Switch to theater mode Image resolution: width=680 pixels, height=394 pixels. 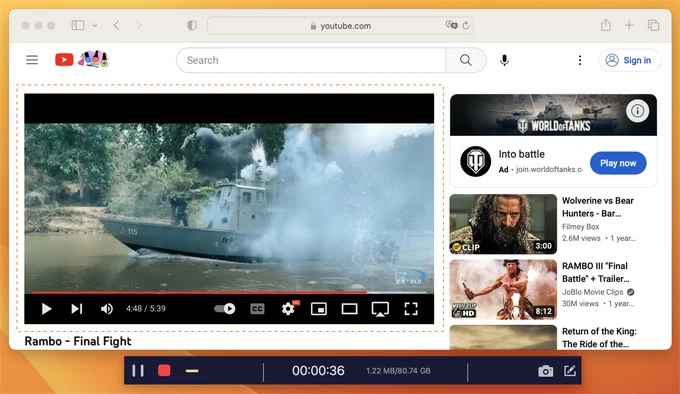coord(349,309)
